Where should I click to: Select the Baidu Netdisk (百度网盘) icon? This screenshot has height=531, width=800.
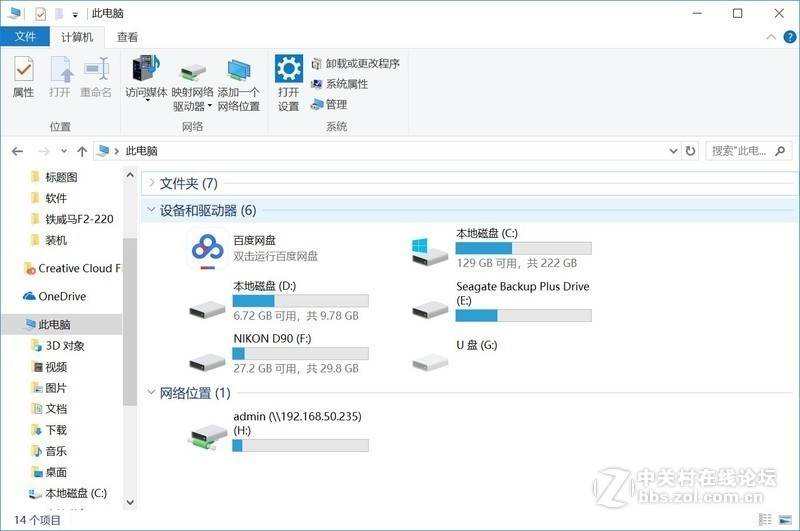pyautogui.click(x=207, y=249)
